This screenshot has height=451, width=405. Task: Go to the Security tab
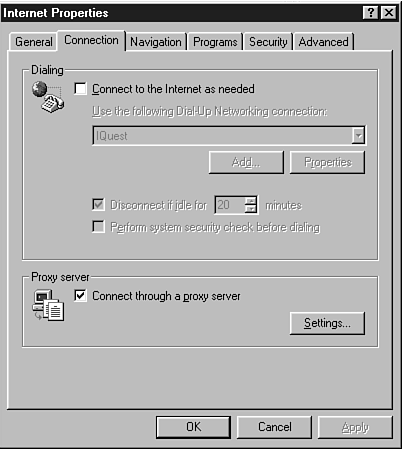tap(268, 42)
